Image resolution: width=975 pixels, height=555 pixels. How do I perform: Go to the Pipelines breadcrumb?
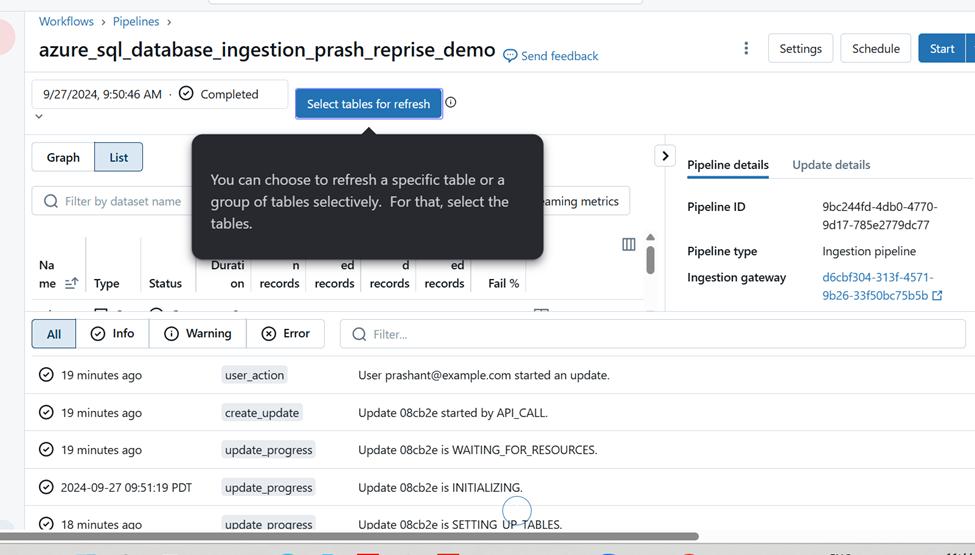coord(136,21)
